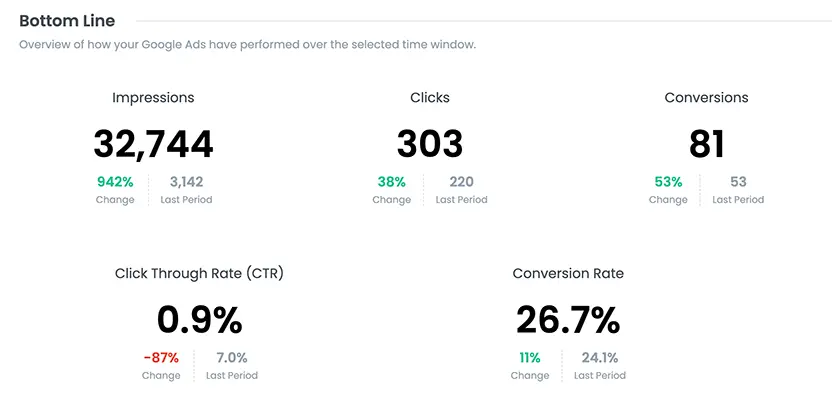
Task: Click the 7.0% last period CTR
Action: [232, 358]
